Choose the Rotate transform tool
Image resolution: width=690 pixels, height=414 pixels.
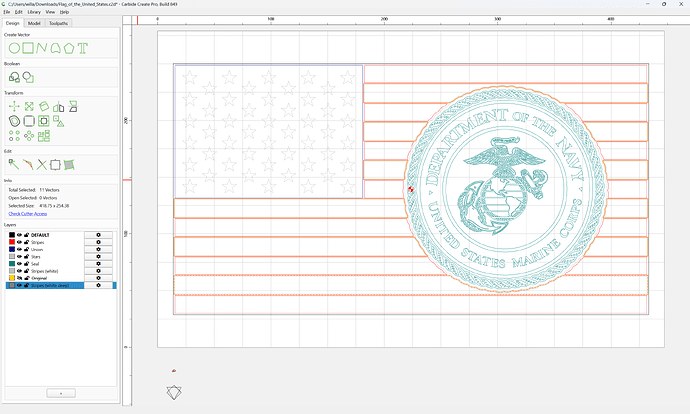point(44,106)
